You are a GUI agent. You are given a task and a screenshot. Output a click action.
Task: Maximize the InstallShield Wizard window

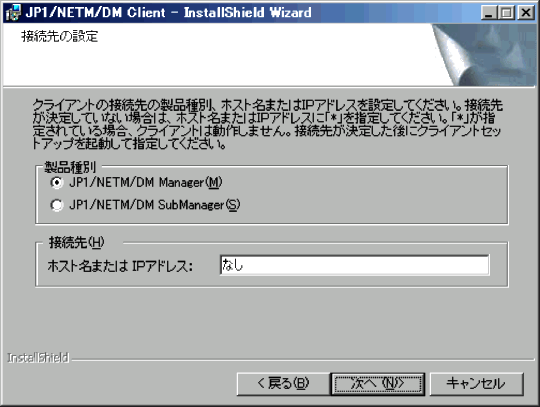[506, 13]
